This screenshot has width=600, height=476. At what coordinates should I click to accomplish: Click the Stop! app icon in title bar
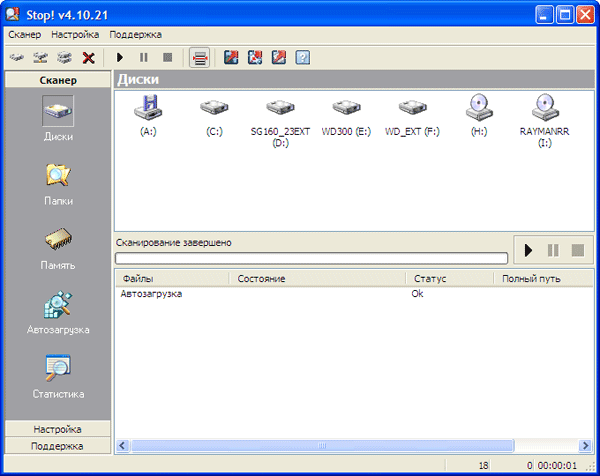13,14
